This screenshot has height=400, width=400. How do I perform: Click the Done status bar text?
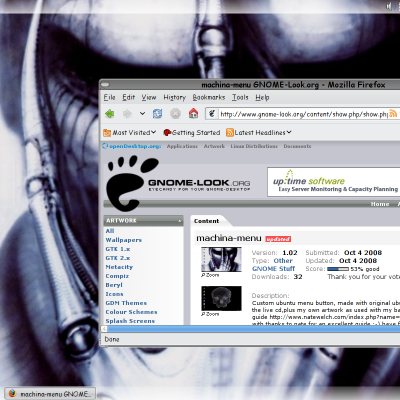tap(112, 339)
